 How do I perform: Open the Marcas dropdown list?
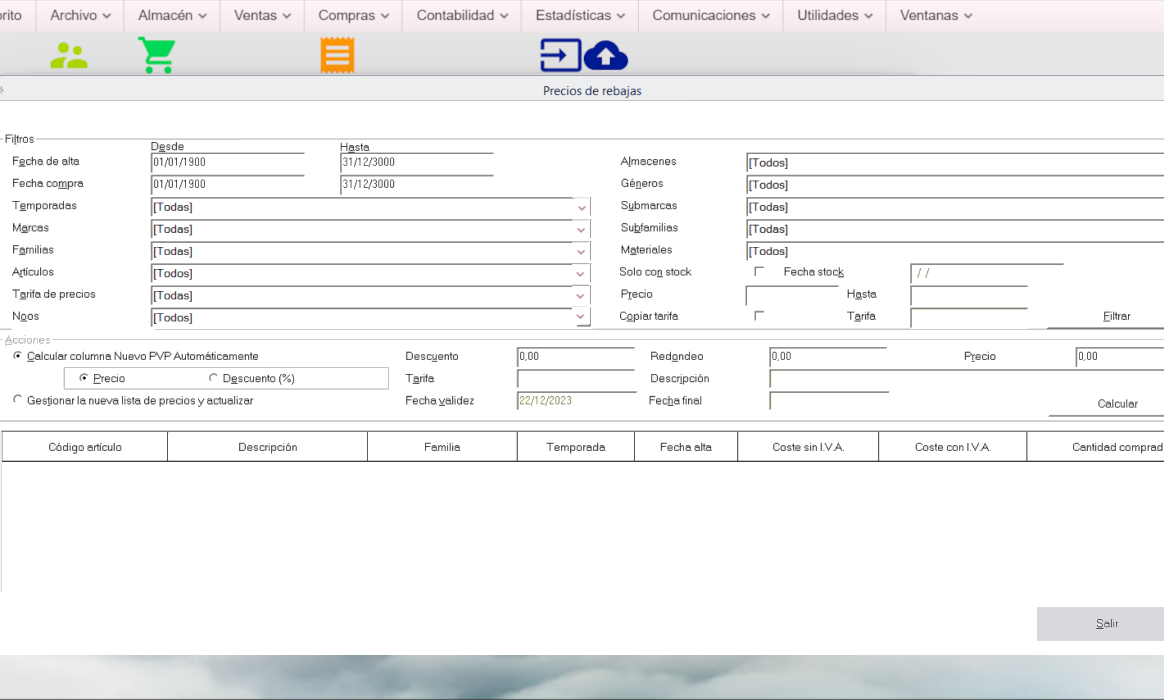click(x=582, y=229)
